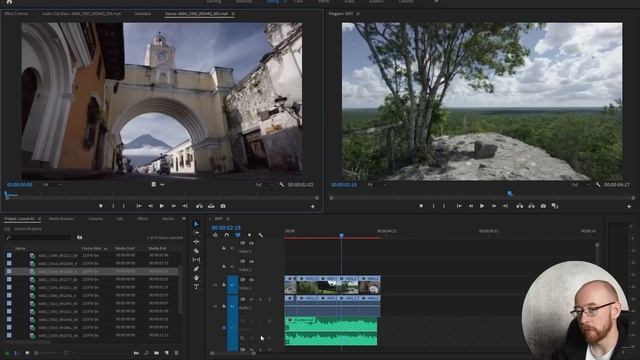This screenshot has height=360, width=640.
Task: Switch to Libraries tab
Action: (96, 219)
